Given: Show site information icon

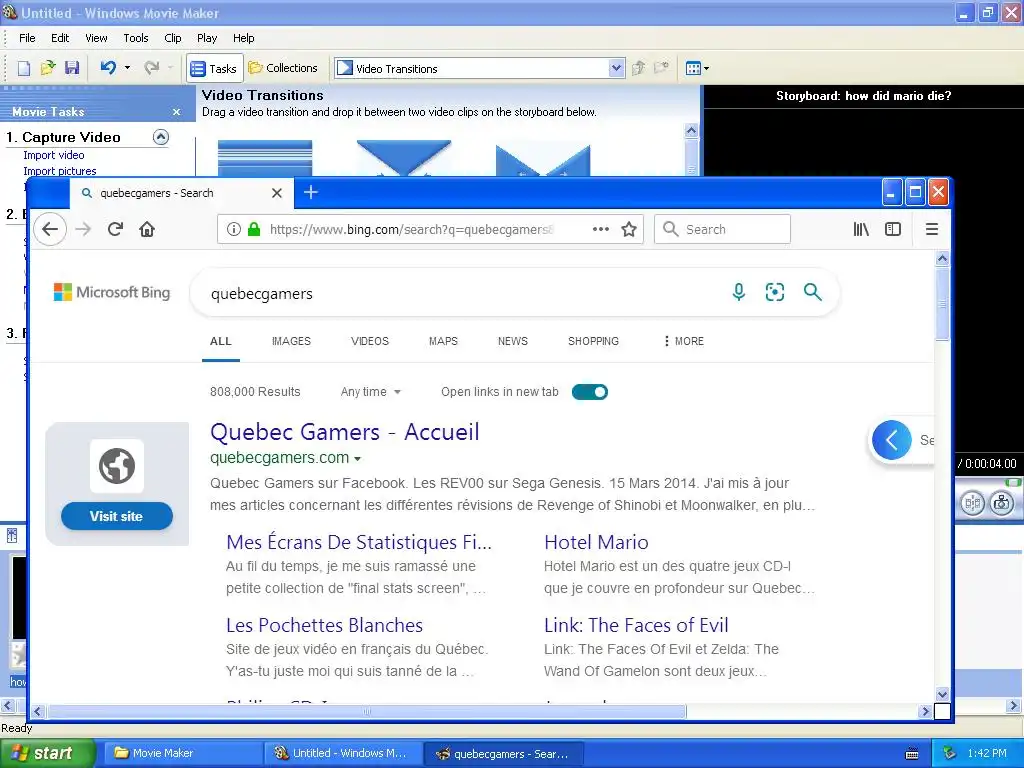Looking at the screenshot, I should click(233, 229).
